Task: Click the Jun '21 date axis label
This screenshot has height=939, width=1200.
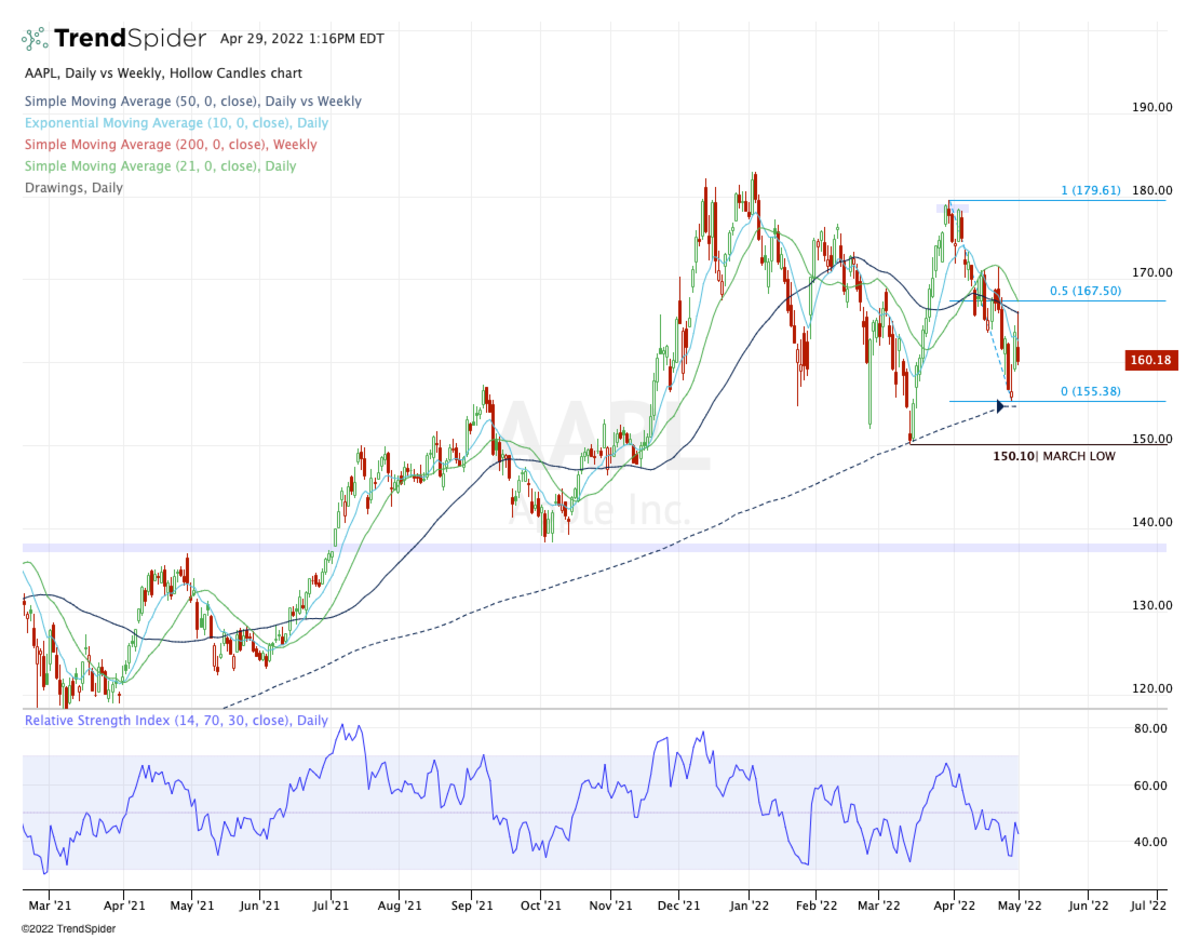Action: coord(260,906)
